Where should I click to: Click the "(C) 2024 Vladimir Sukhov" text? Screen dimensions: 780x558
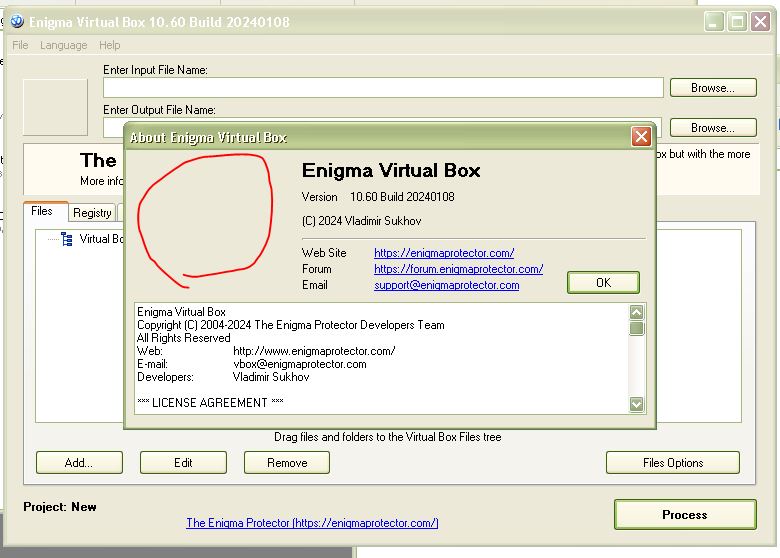click(x=362, y=221)
